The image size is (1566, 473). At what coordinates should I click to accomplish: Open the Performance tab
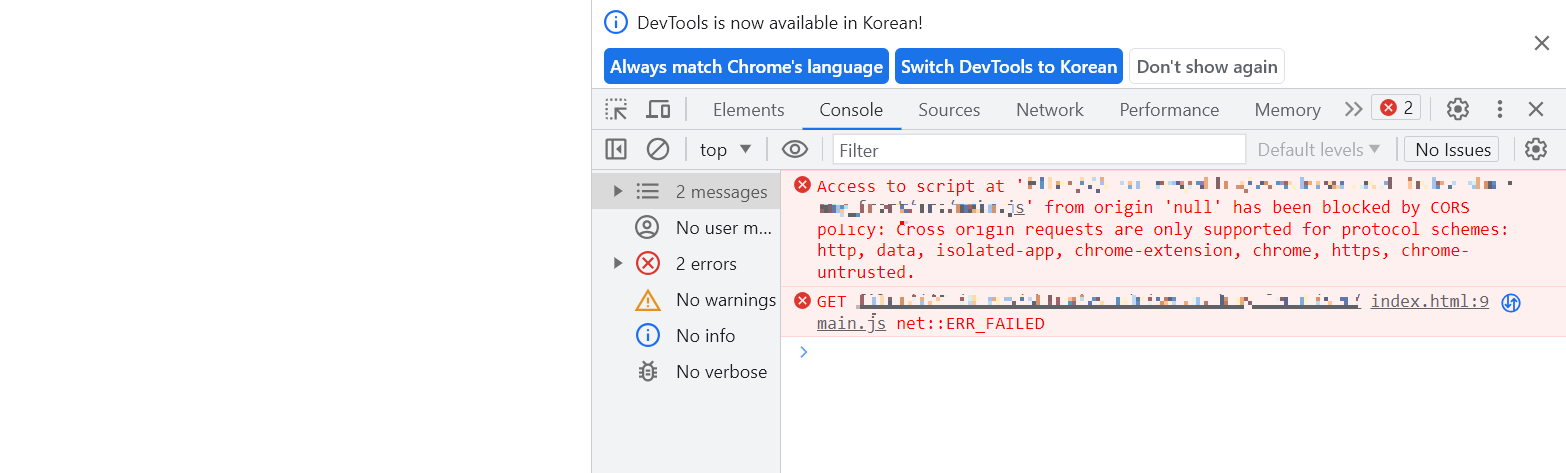[x=1169, y=110]
